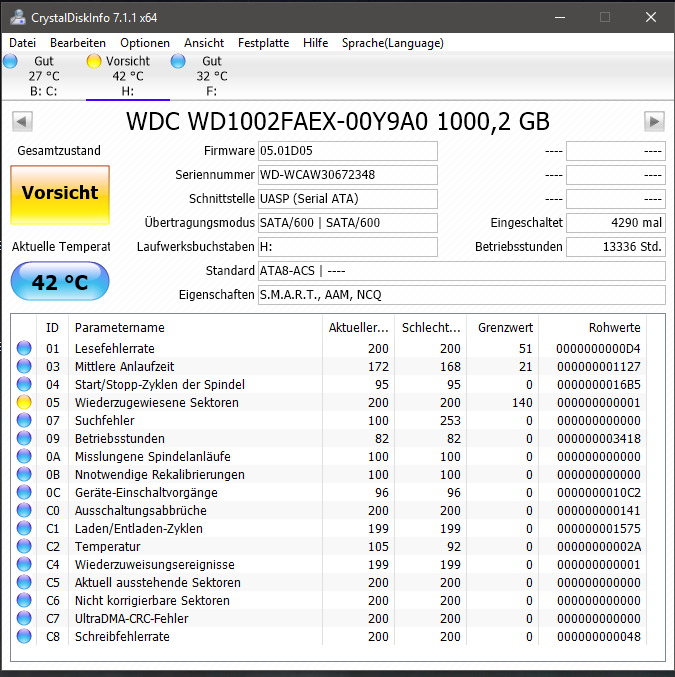
Task: Open the Hilfe menu
Action: coord(315,43)
